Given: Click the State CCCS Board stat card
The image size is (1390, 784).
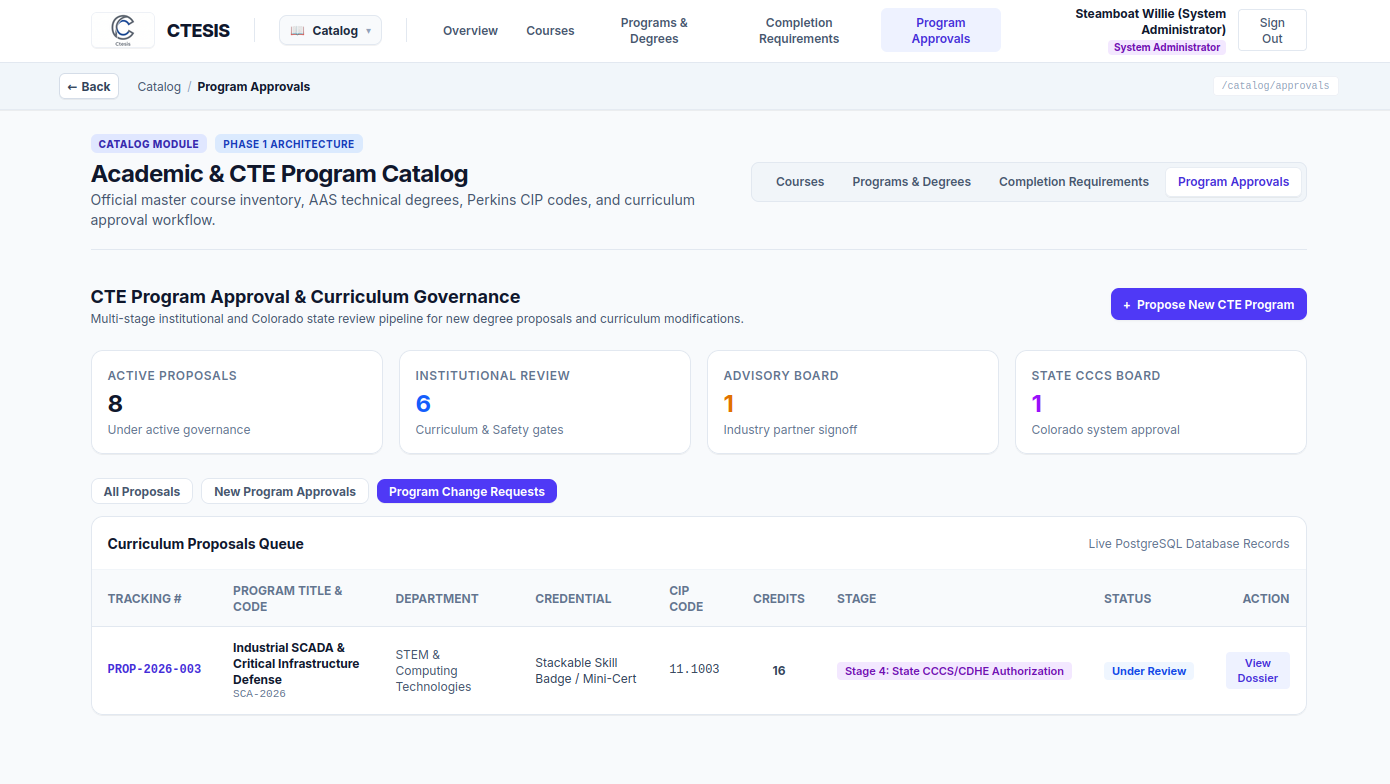Looking at the screenshot, I should tap(1161, 402).
